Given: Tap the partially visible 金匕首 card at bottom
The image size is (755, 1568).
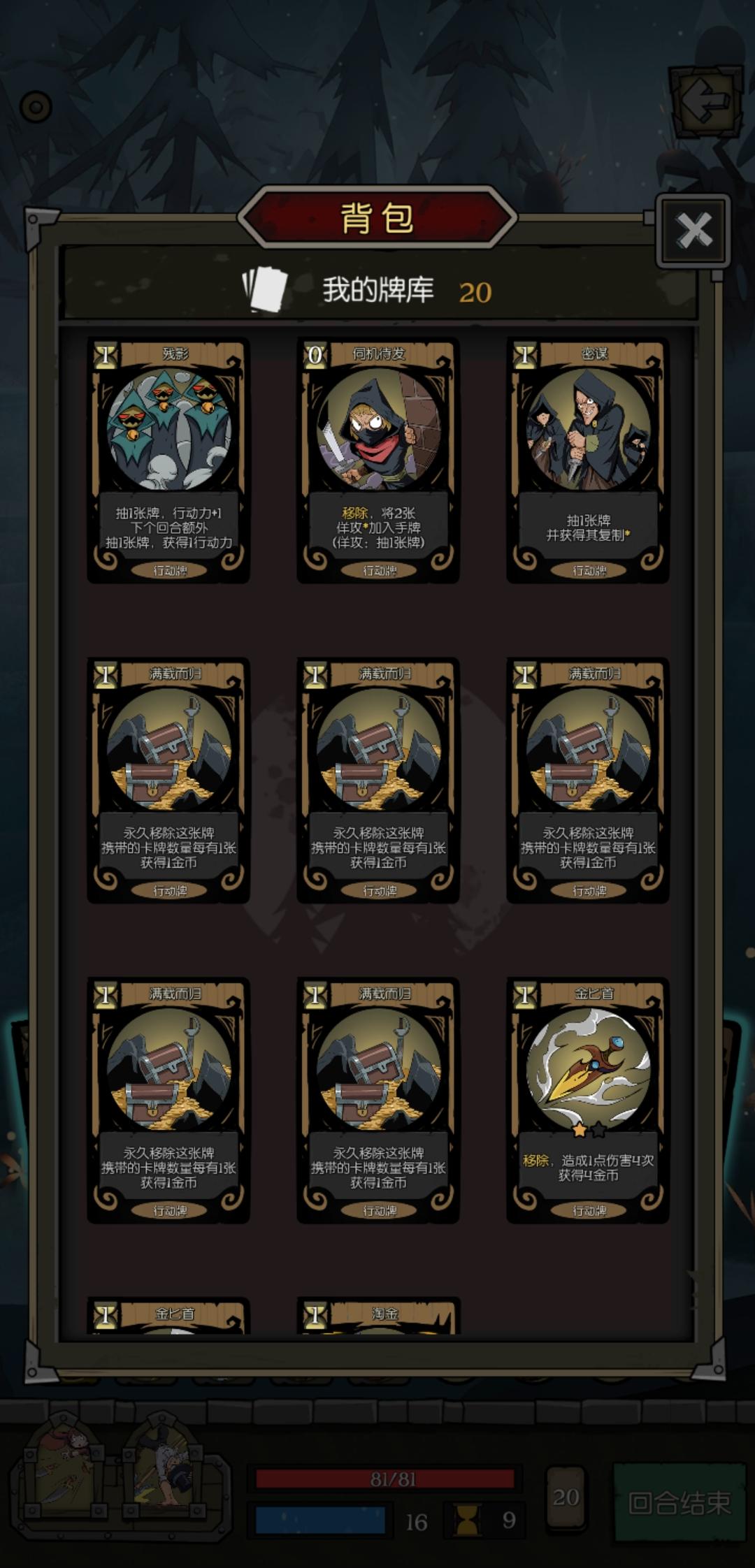Looking at the screenshot, I should click(x=168, y=1316).
